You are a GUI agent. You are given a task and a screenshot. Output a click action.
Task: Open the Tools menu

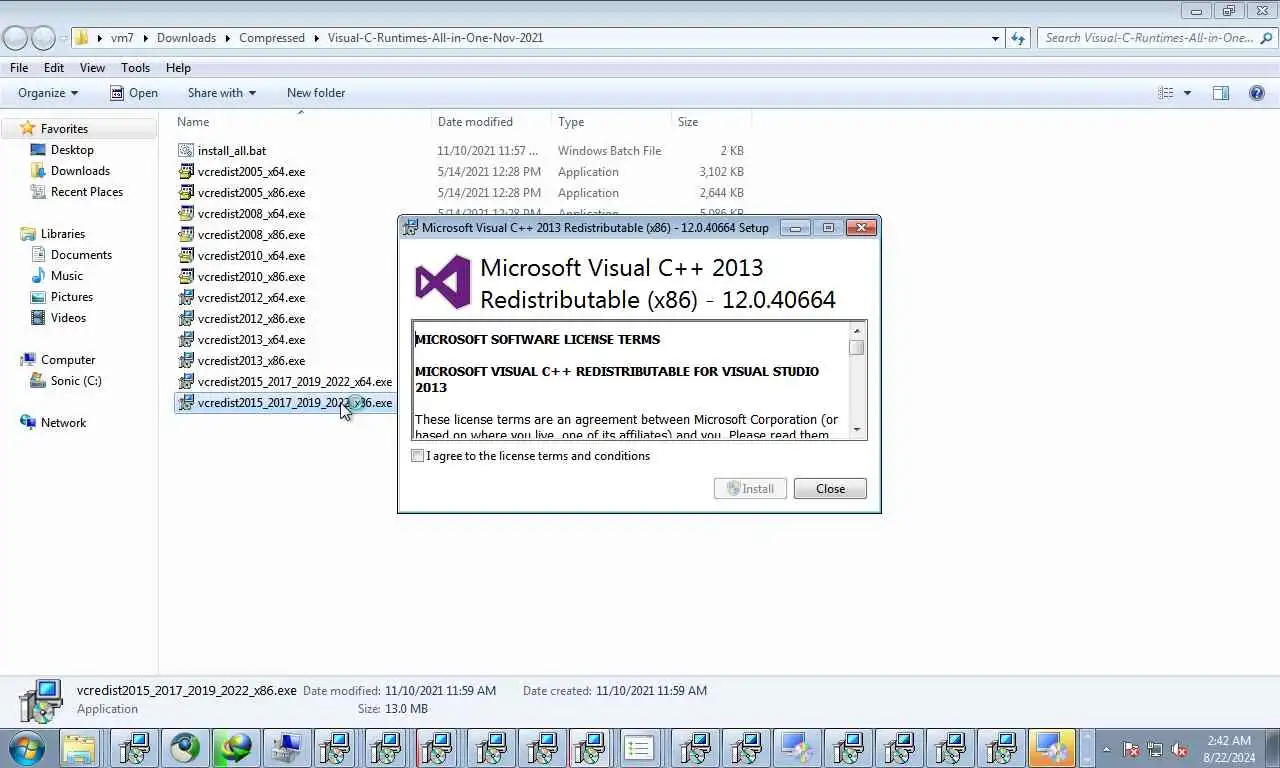[x=135, y=68]
